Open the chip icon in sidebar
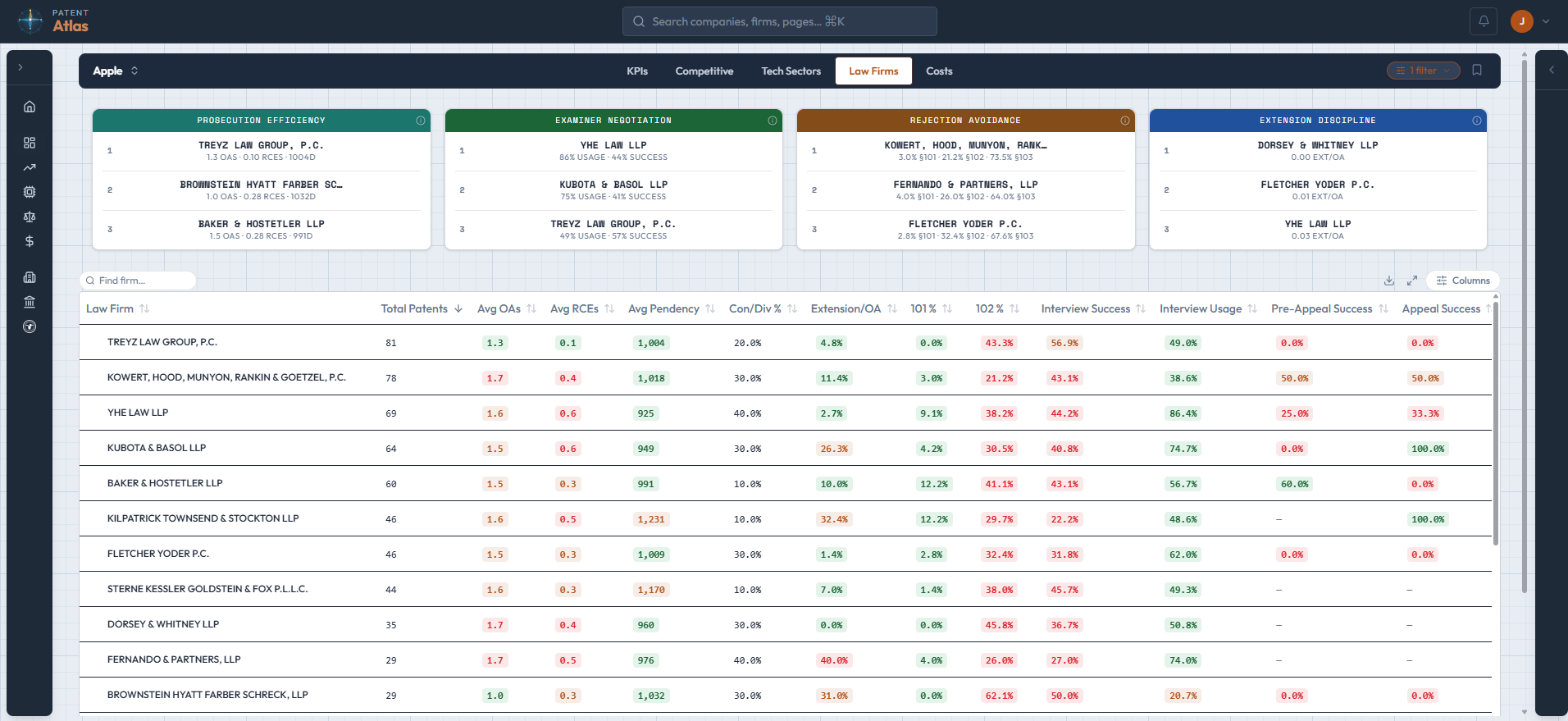 30,192
